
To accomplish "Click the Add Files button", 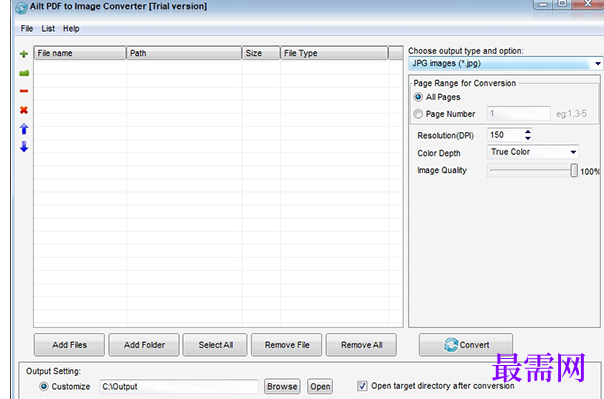I will [x=69, y=345].
